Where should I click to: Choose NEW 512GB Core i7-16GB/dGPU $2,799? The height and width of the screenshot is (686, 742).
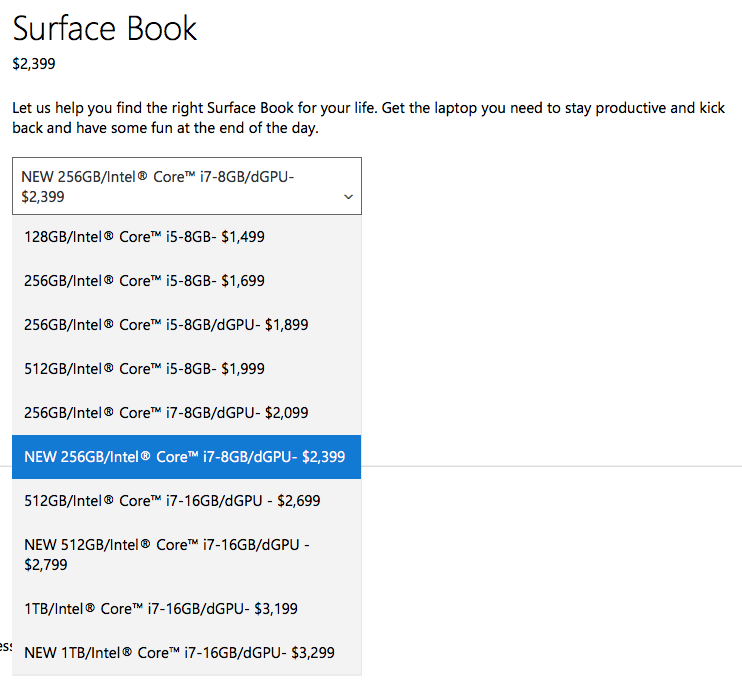tap(186, 554)
